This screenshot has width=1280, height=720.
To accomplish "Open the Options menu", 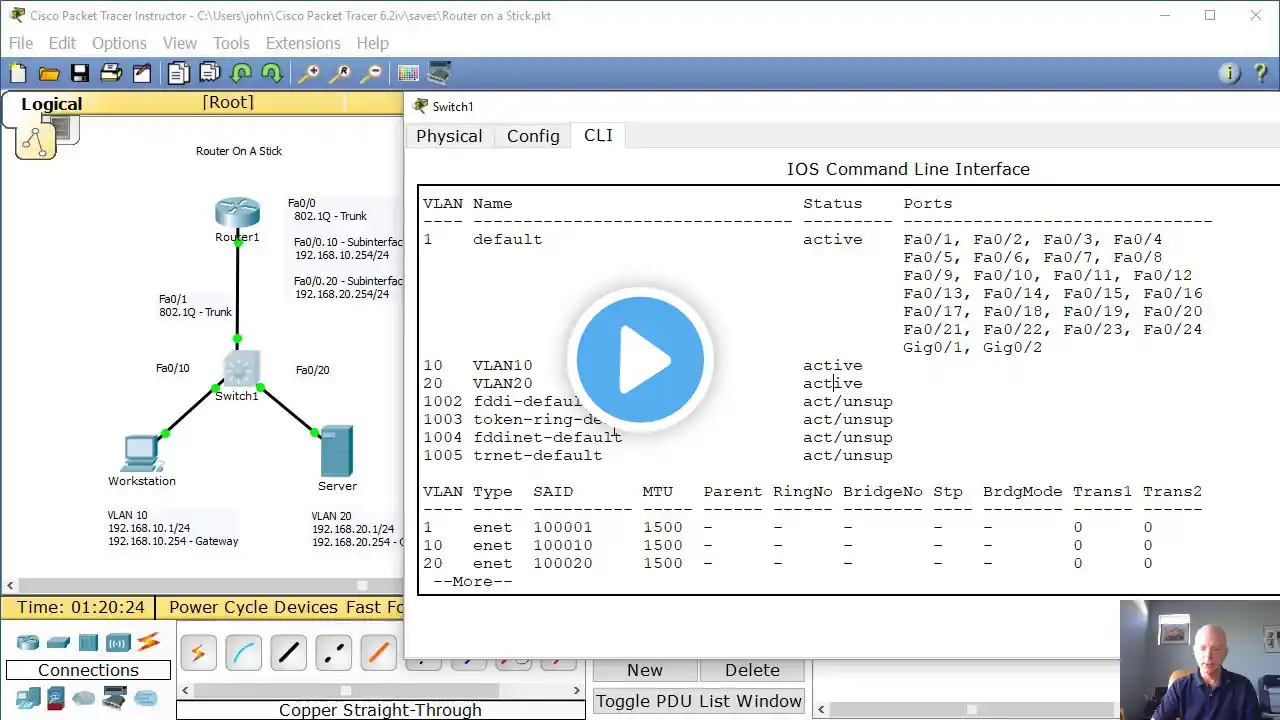I will (x=119, y=43).
